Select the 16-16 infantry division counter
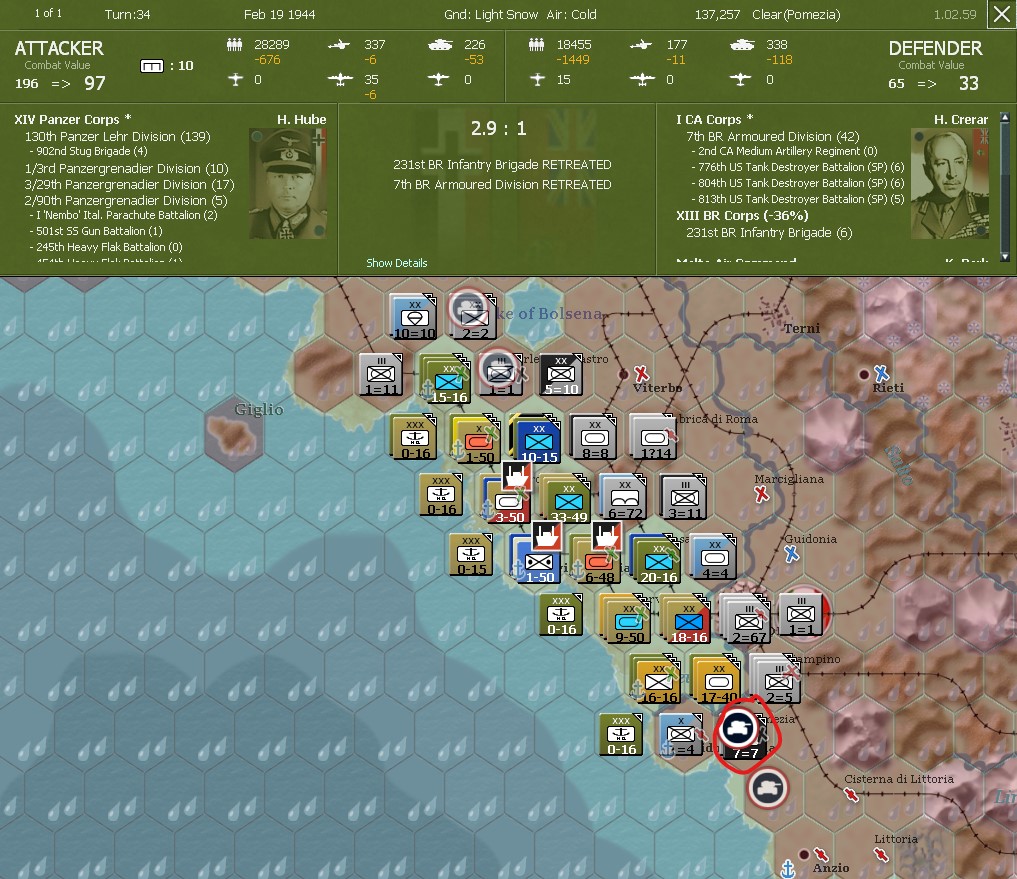The height and width of the screenshot is (879, 1017). point(657,679)
